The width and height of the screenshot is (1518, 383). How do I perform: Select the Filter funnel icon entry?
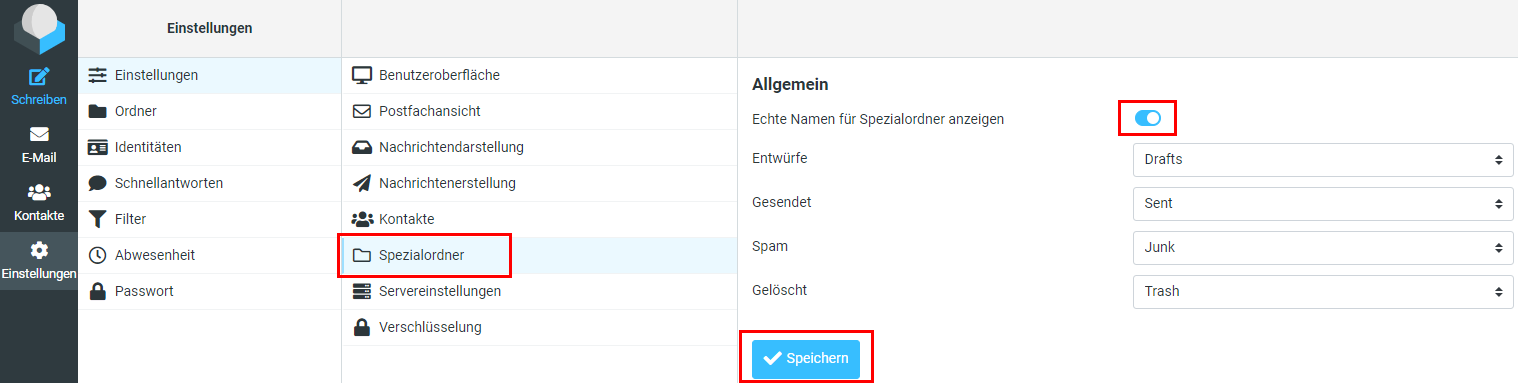click(209, 219)
